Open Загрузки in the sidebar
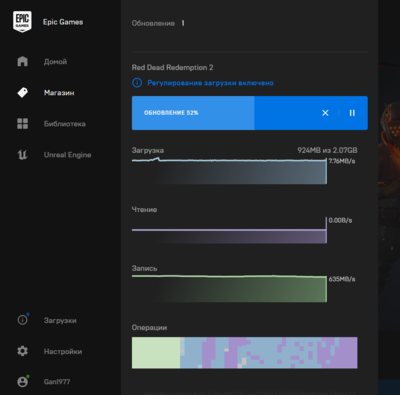This screenshot has height=395, width=400. coord(60,320)
